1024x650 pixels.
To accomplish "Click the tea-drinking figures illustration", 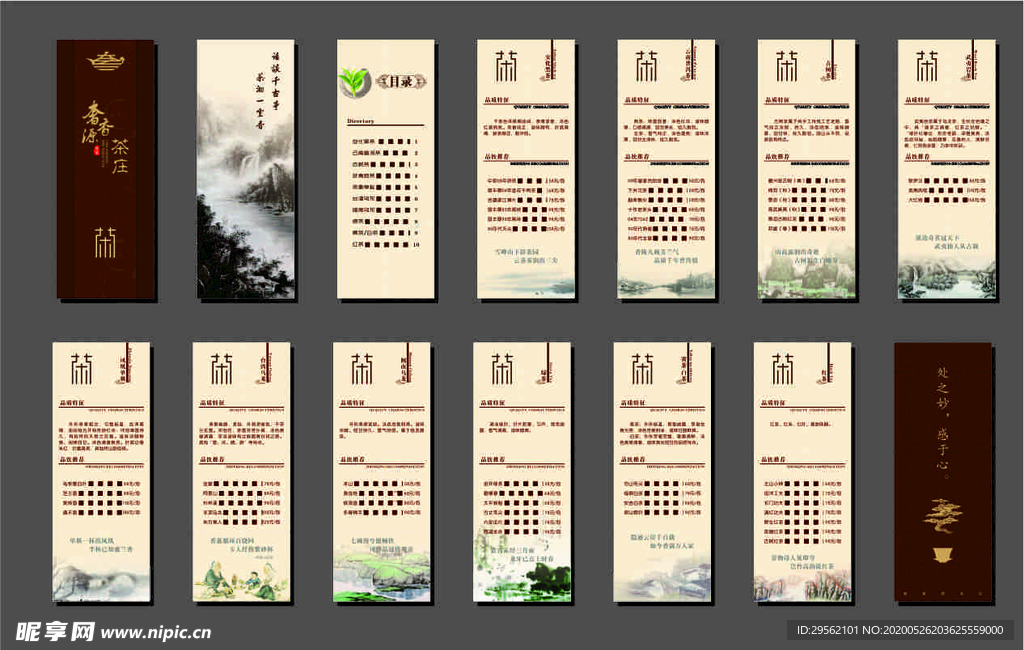I will pyautogui.click(x=242, y=581).
